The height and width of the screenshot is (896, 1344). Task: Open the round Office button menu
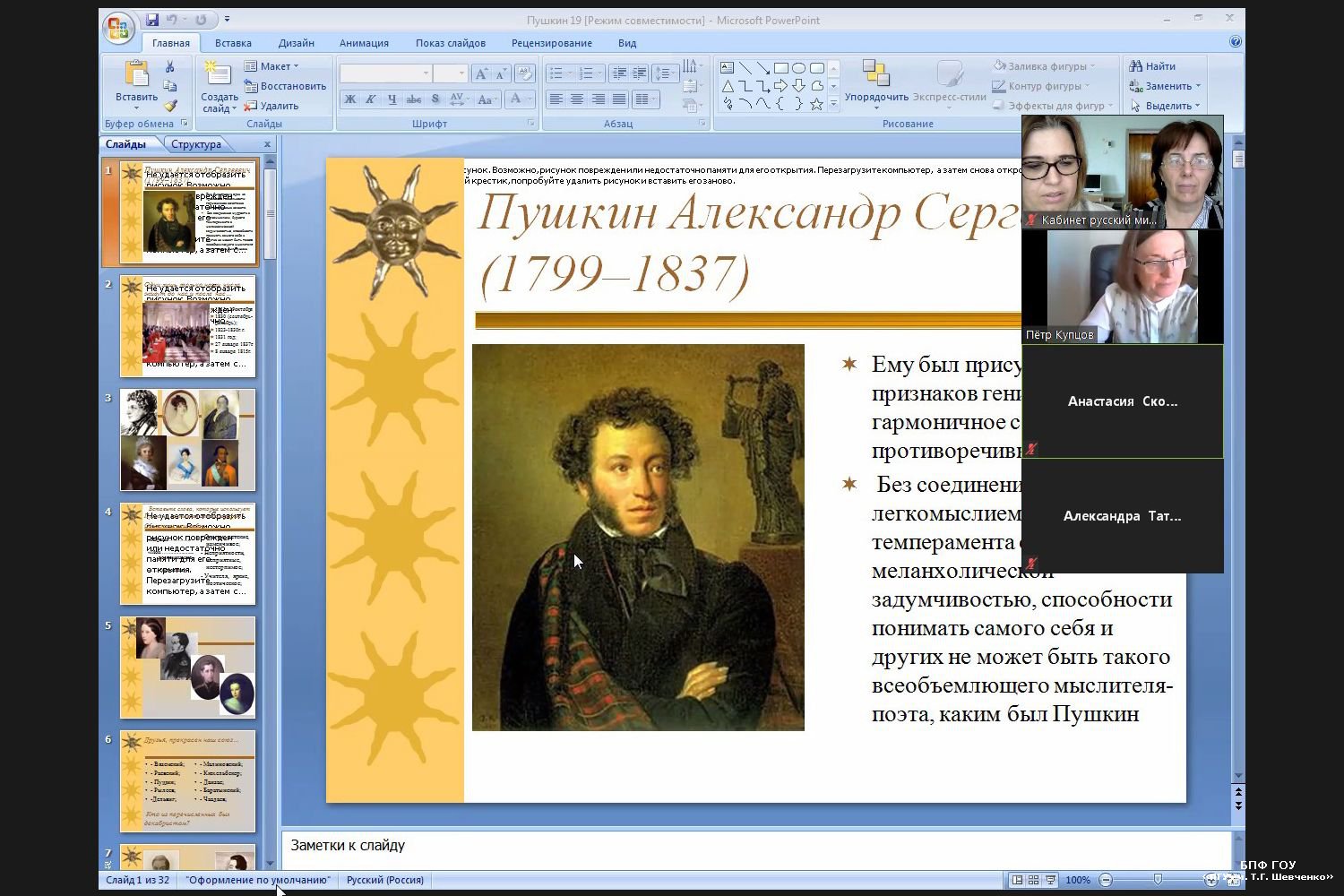click(118, 28)
